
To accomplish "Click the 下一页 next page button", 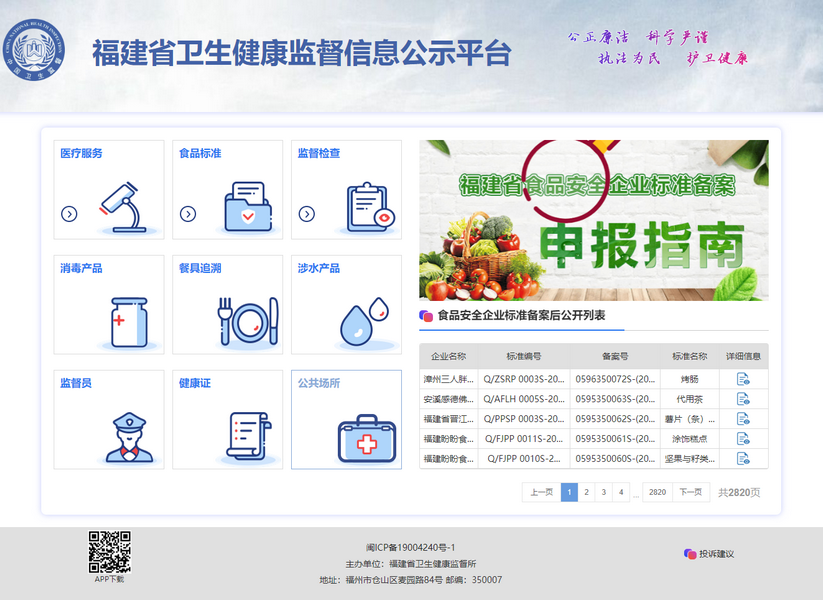I will [x=690, y=492].
